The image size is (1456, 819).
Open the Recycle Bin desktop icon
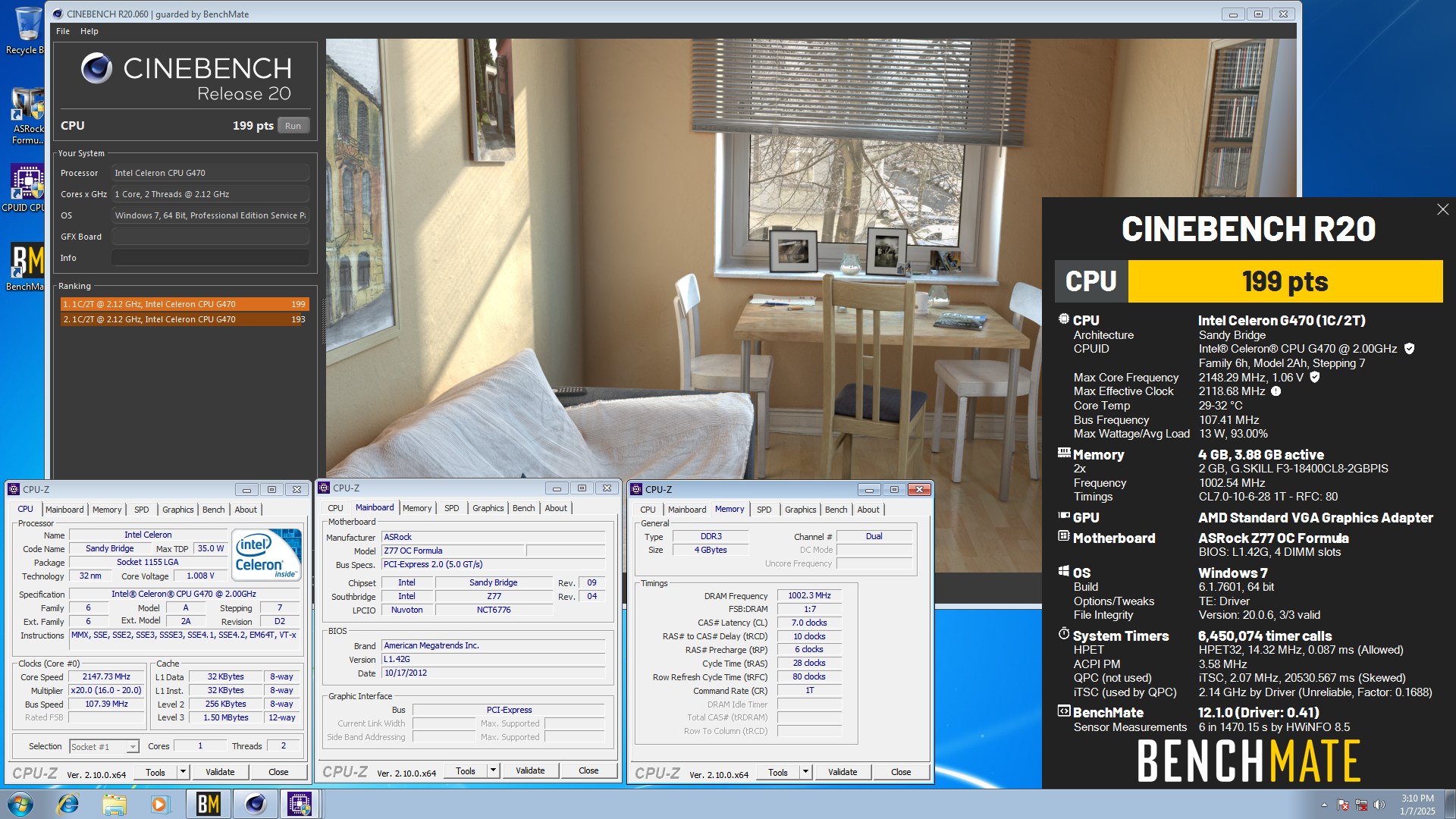(x=27, y=30)
